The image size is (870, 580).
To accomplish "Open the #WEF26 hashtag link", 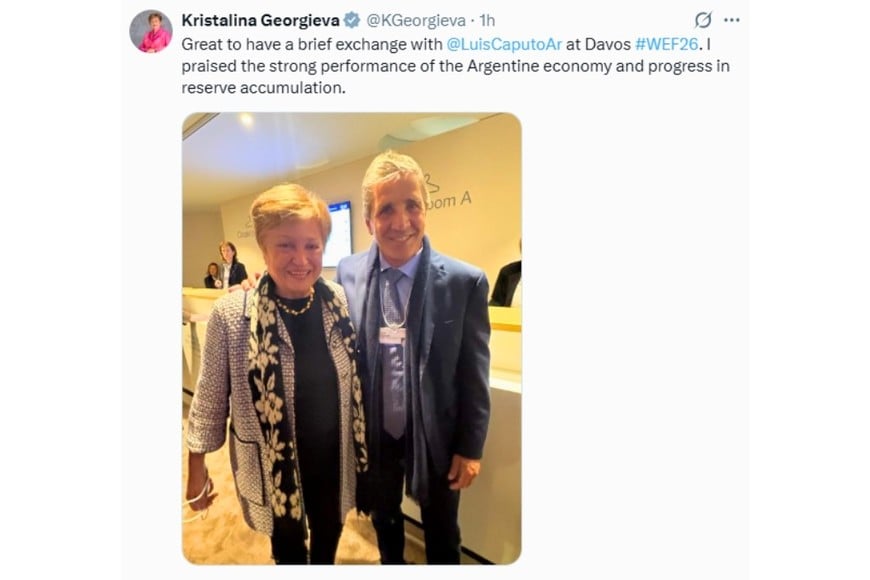I will click(666, 44).
